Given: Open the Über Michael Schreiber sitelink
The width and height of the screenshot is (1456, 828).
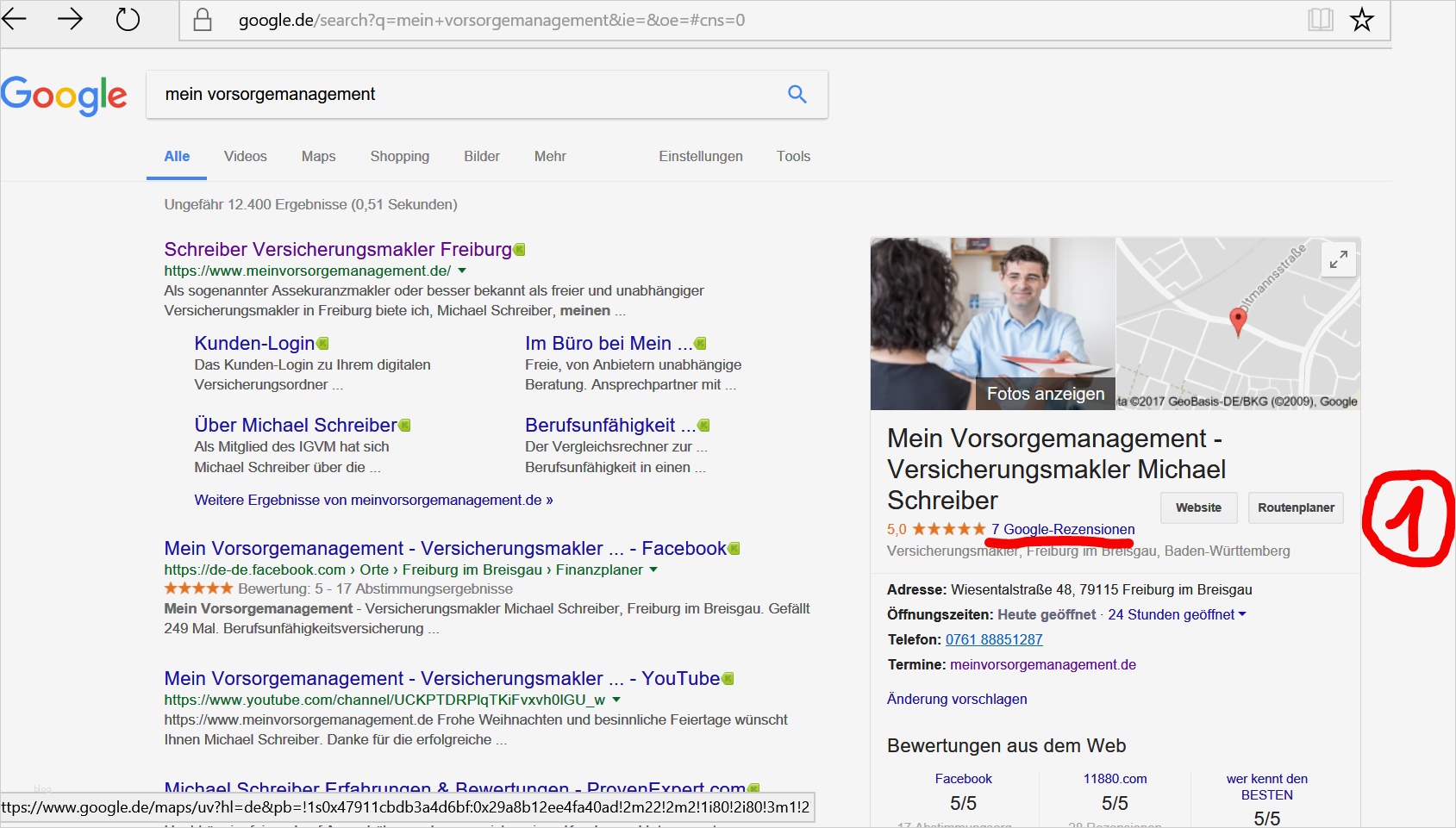Looking at the screenshot, I should tap(296, 425).
